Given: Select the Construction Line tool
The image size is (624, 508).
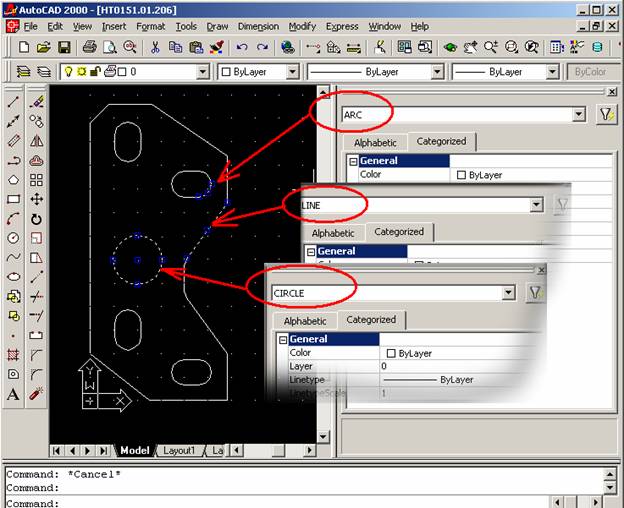Looking at the screenshot, I should coord(13,121).
